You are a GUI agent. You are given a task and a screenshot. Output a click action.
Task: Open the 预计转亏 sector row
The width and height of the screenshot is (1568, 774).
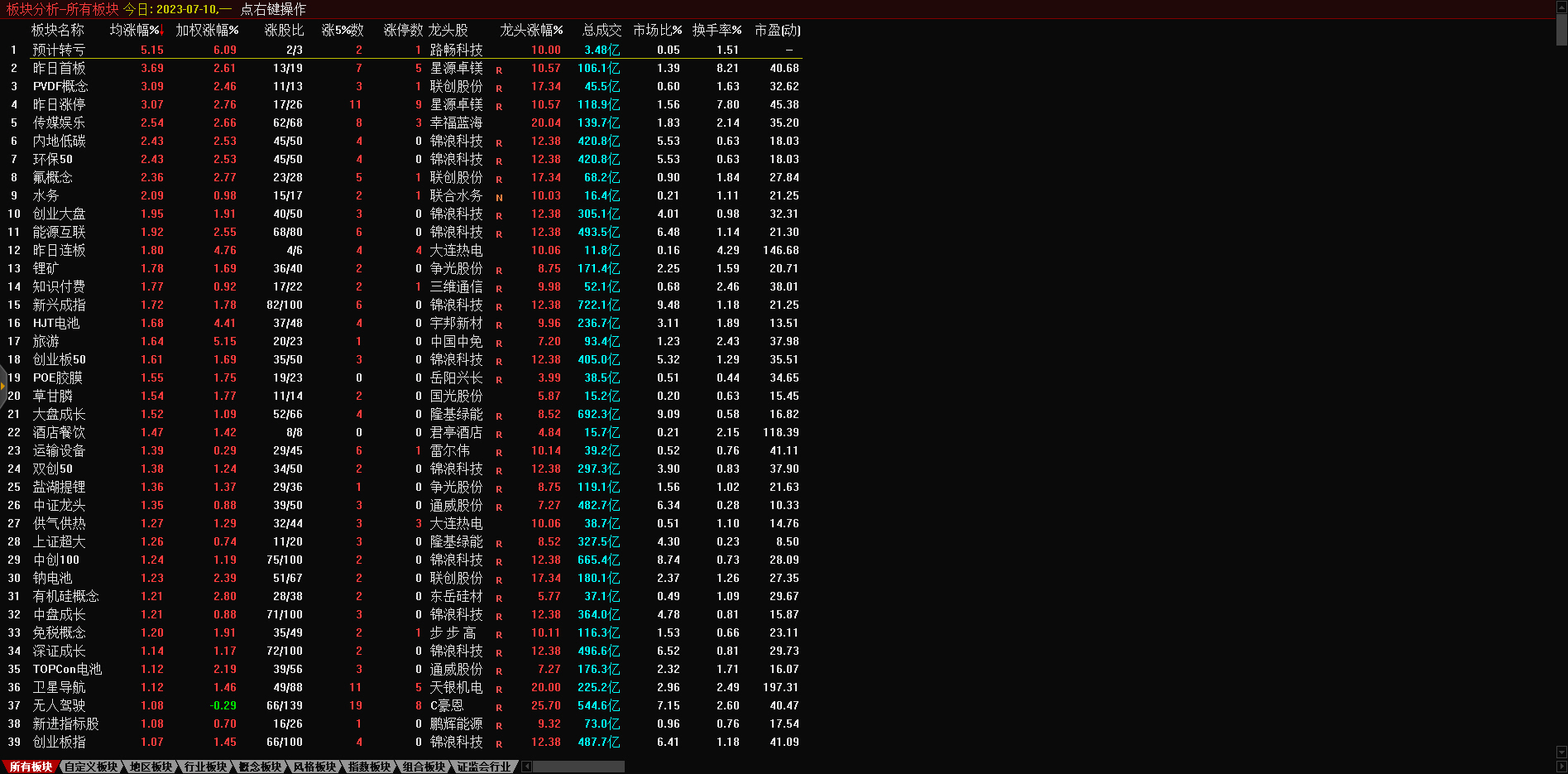(x=58, y=50)
